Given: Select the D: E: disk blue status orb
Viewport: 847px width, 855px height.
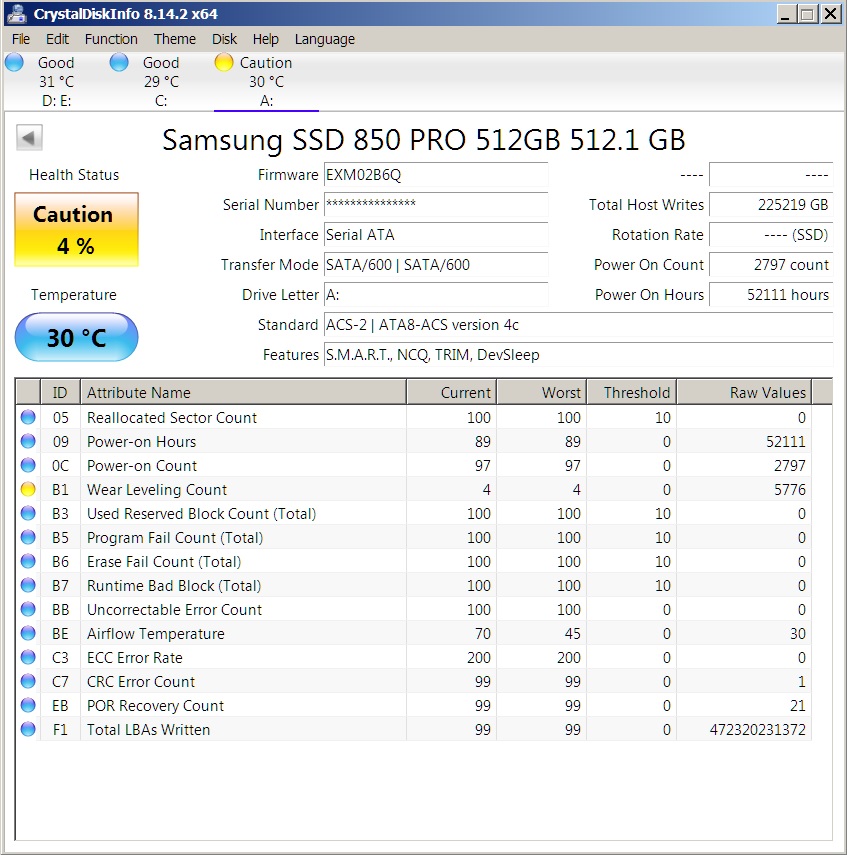Looking at the screenshot, I should pyautogui.click(x=14, y=62).
